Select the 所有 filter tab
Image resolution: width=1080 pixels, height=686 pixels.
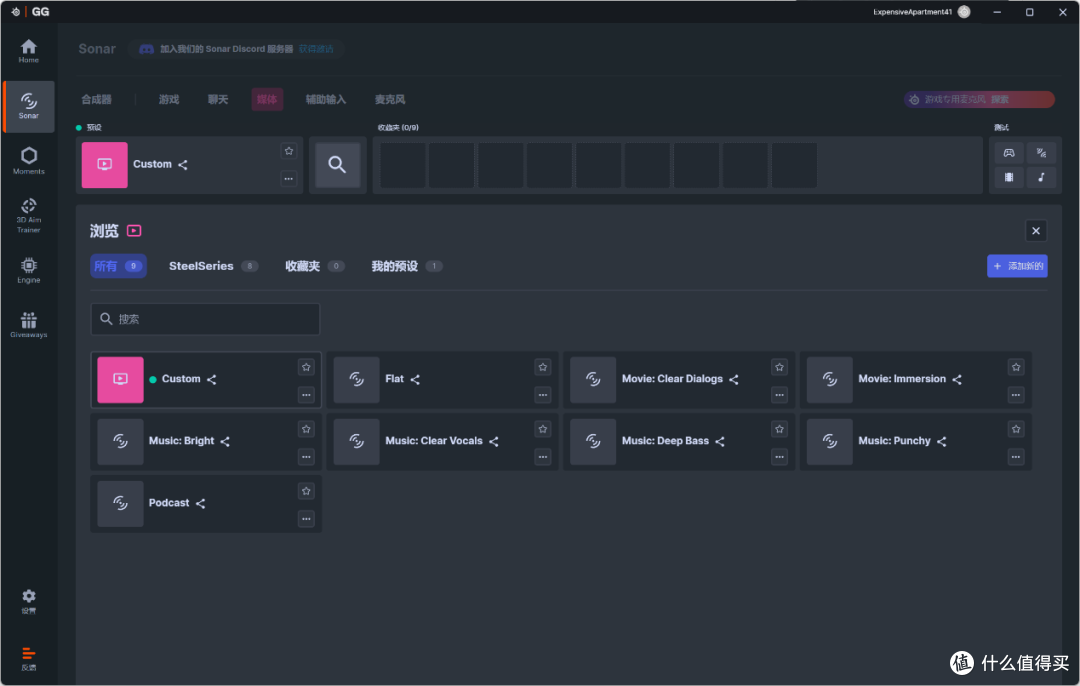coord(118,266)
